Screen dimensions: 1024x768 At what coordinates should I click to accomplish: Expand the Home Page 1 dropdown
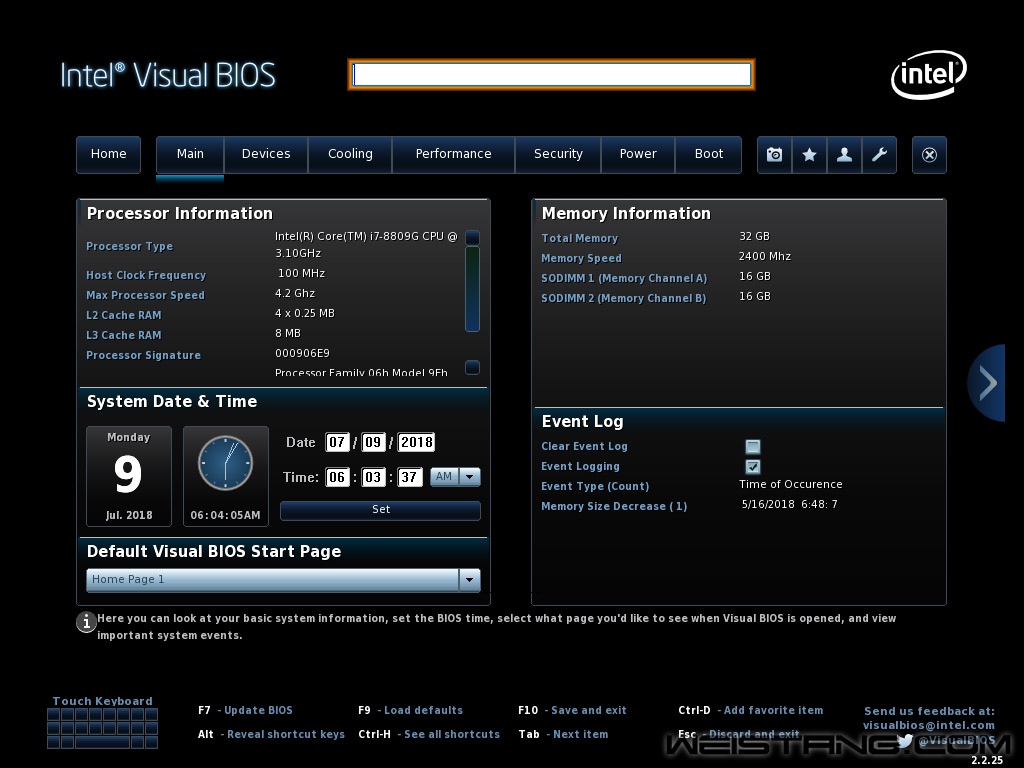(470, 580)
